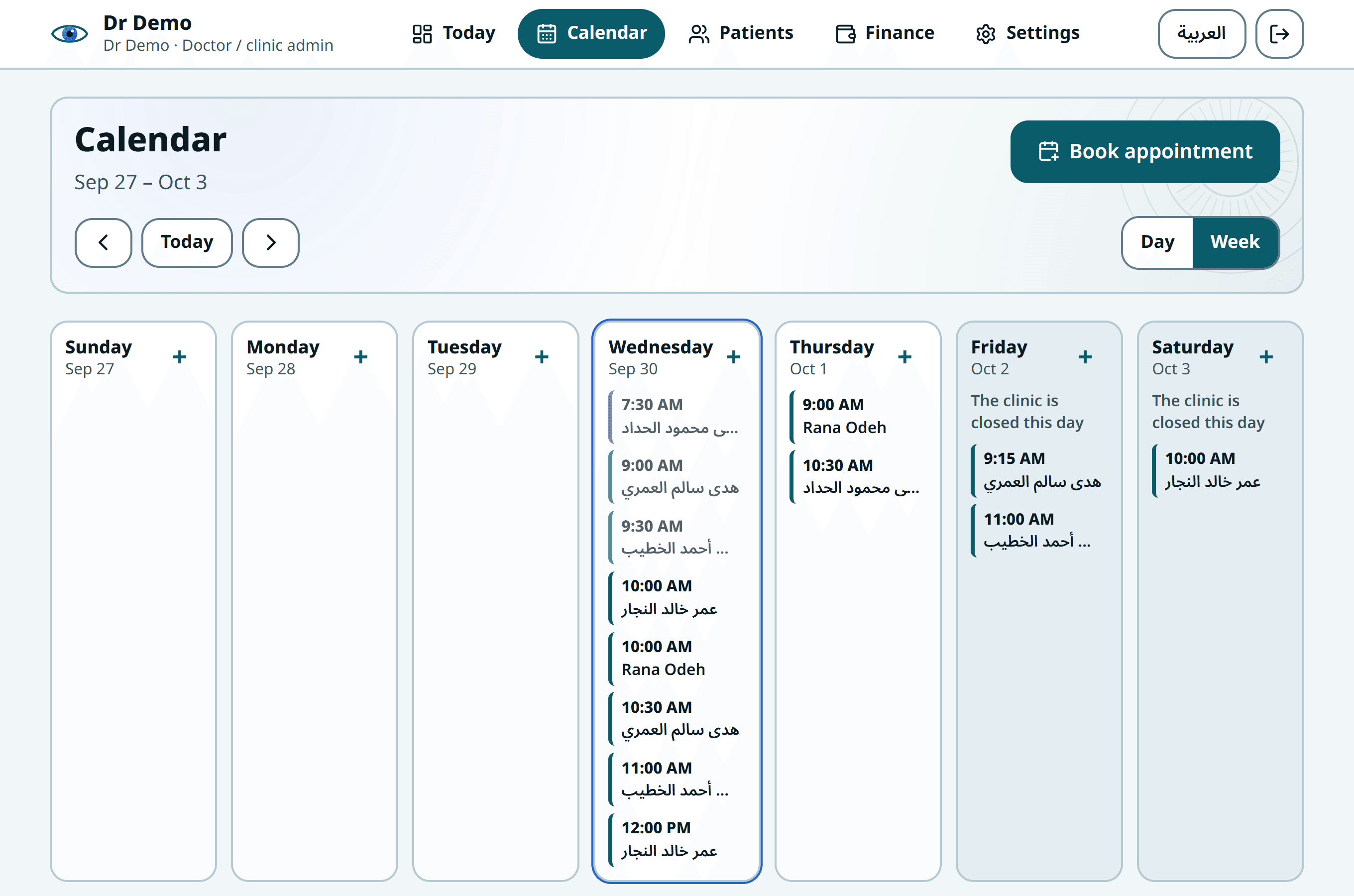
Task: Add appointment on Tuesday Sep 29
Action: pyautogui.click(x=542, y=357)
